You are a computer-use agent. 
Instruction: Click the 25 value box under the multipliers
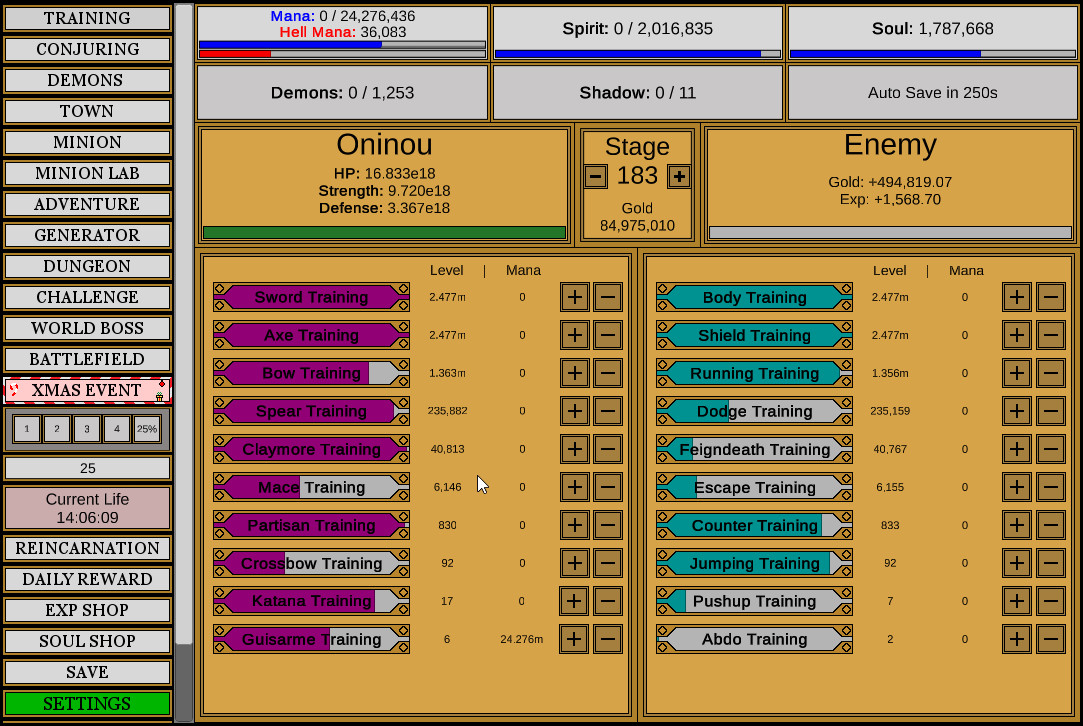pos(87,468)
